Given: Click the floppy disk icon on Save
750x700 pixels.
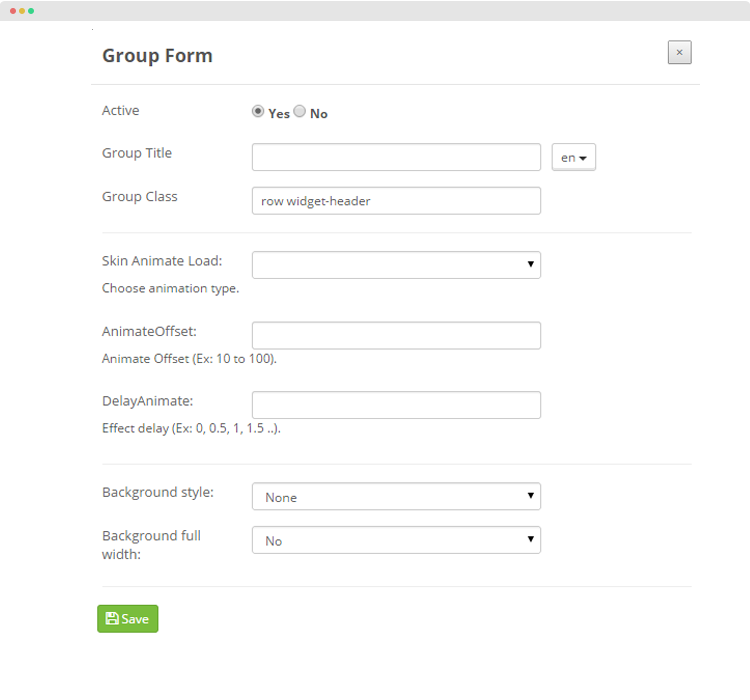Looking at the screenshot, I should [112, 618].
